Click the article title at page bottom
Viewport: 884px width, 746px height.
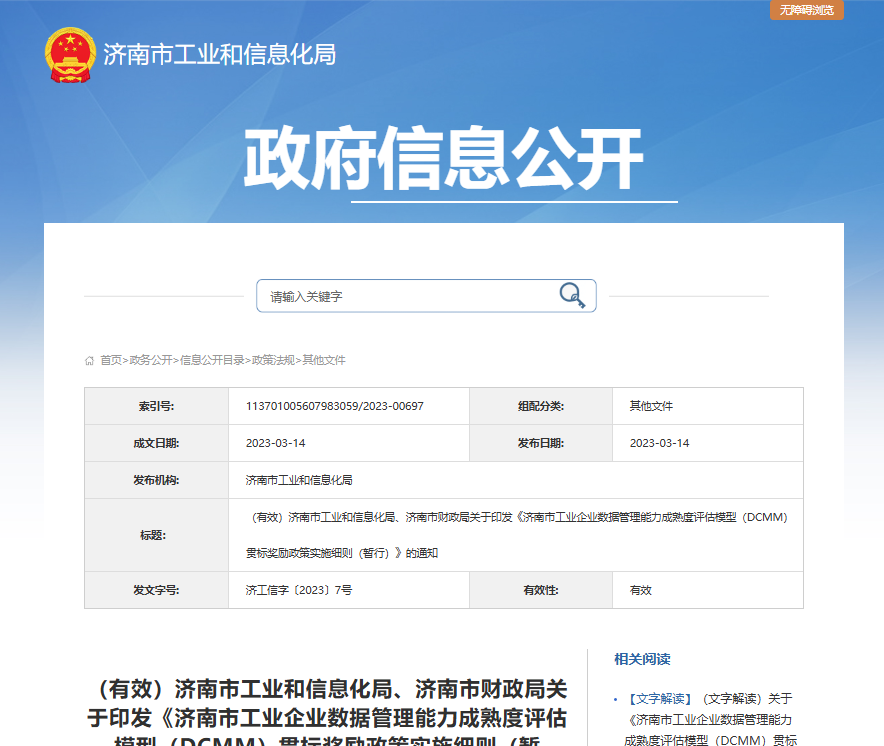pos(331,705)
